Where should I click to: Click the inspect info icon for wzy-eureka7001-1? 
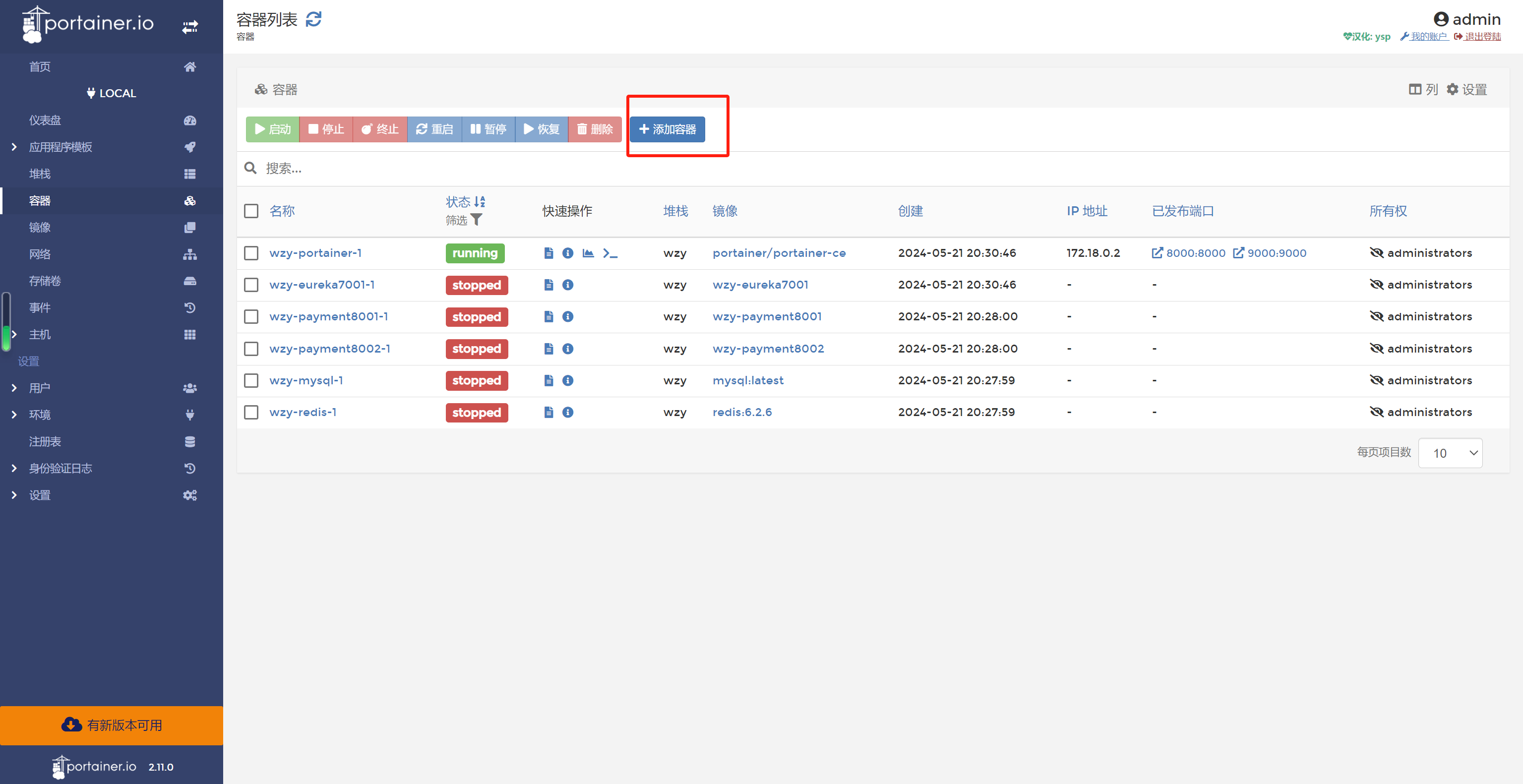pyautogui.click(x=567, y=285)
